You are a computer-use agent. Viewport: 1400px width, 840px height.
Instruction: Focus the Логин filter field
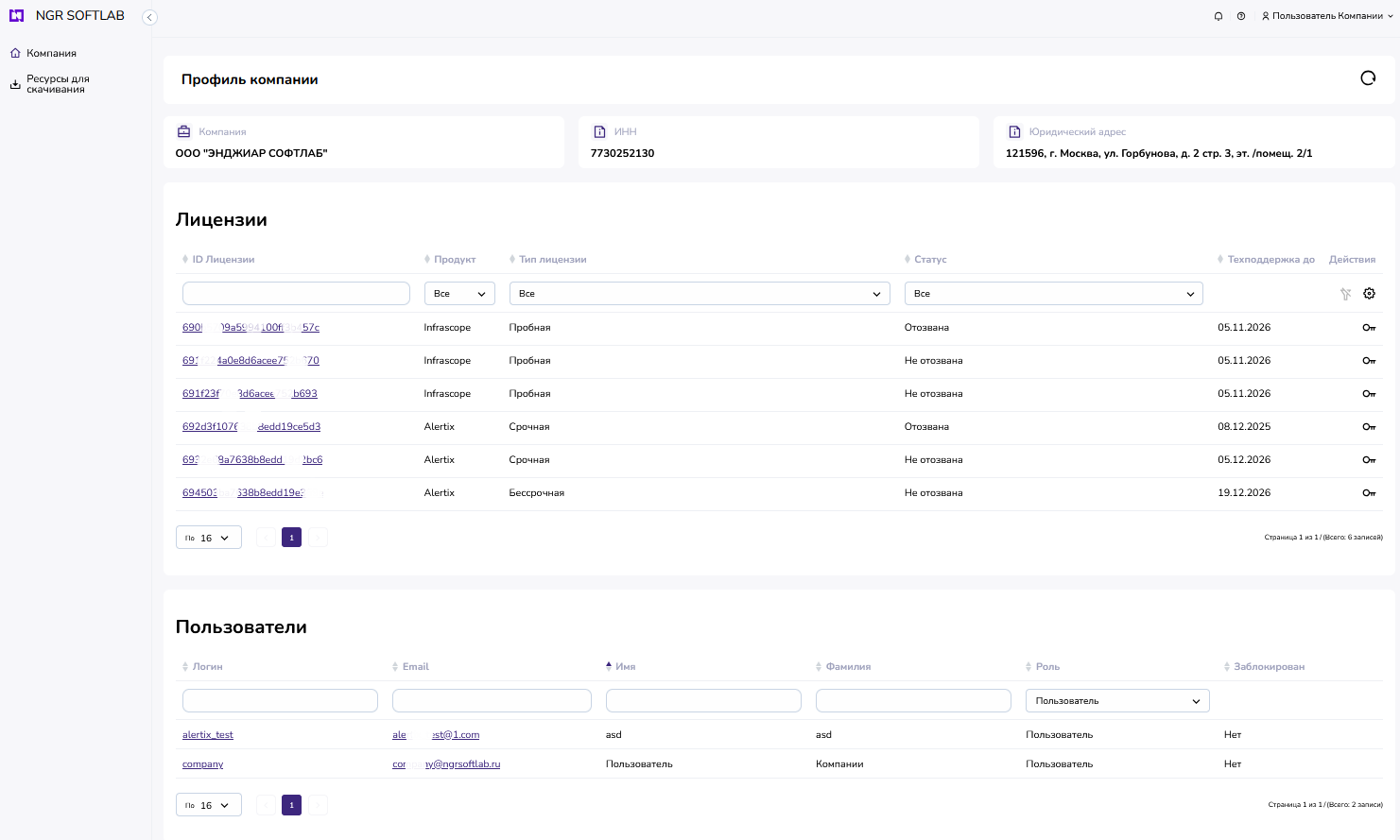coord(280,701)
